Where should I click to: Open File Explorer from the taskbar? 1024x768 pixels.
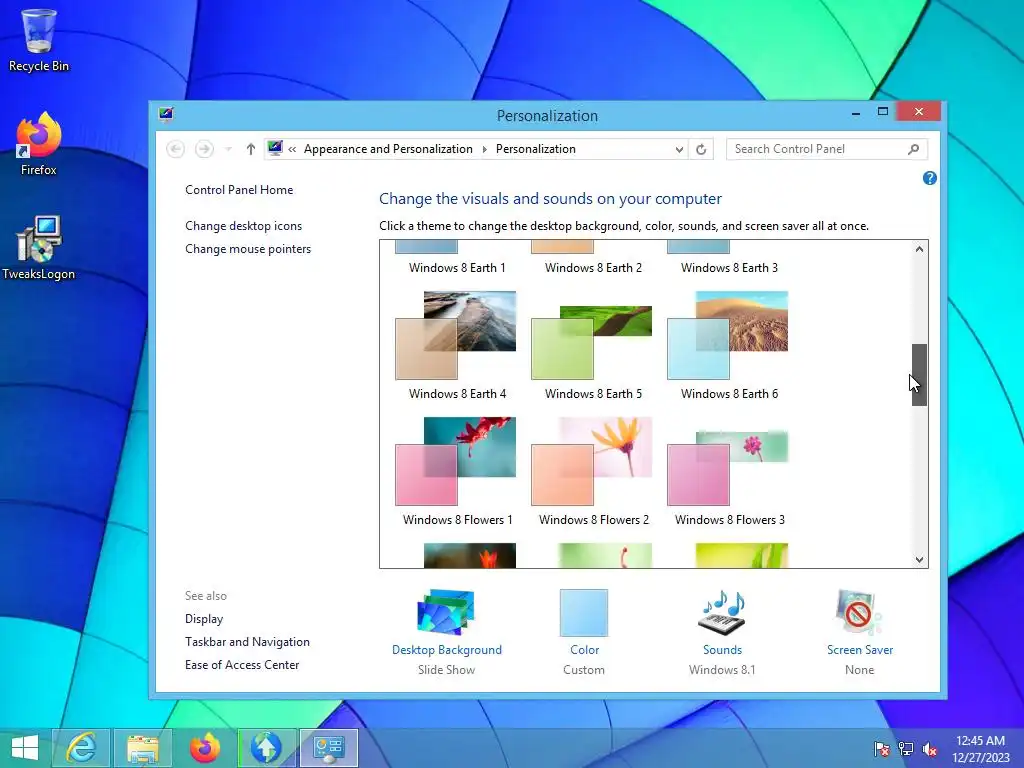pos(142,748)
